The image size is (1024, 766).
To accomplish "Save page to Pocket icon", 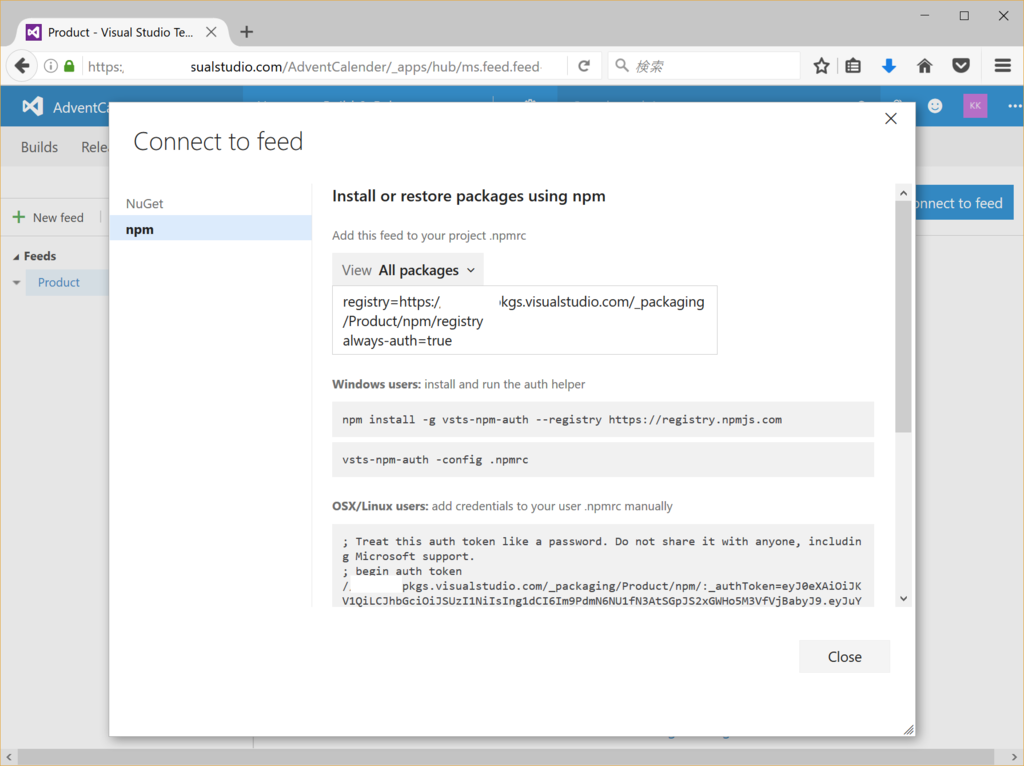I will tap(961, 66).
